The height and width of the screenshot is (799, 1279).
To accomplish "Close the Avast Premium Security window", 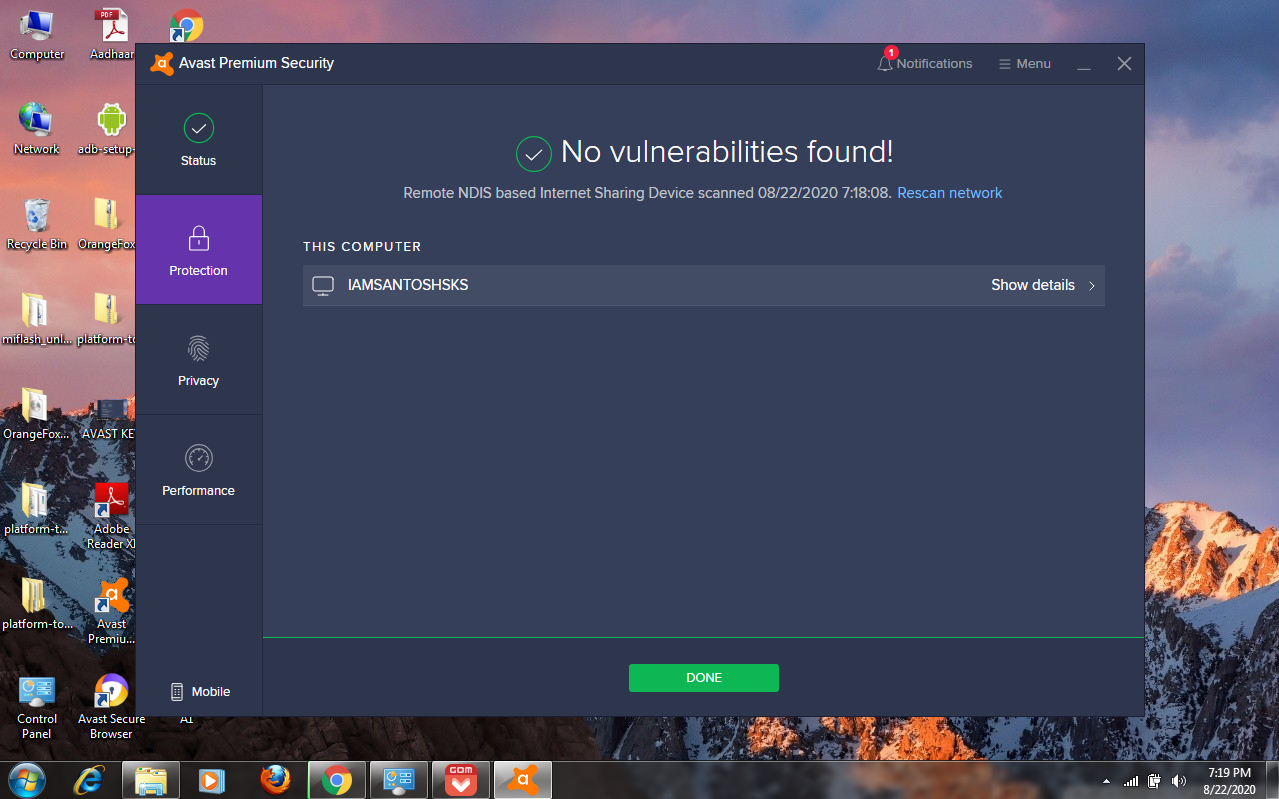I will [1124, 63].
